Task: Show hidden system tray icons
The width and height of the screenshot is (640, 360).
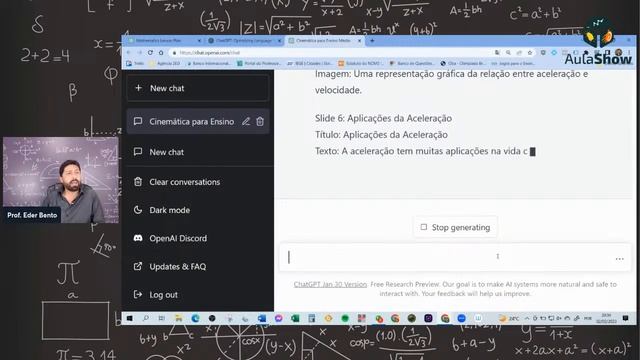Action: pos(527,318)
